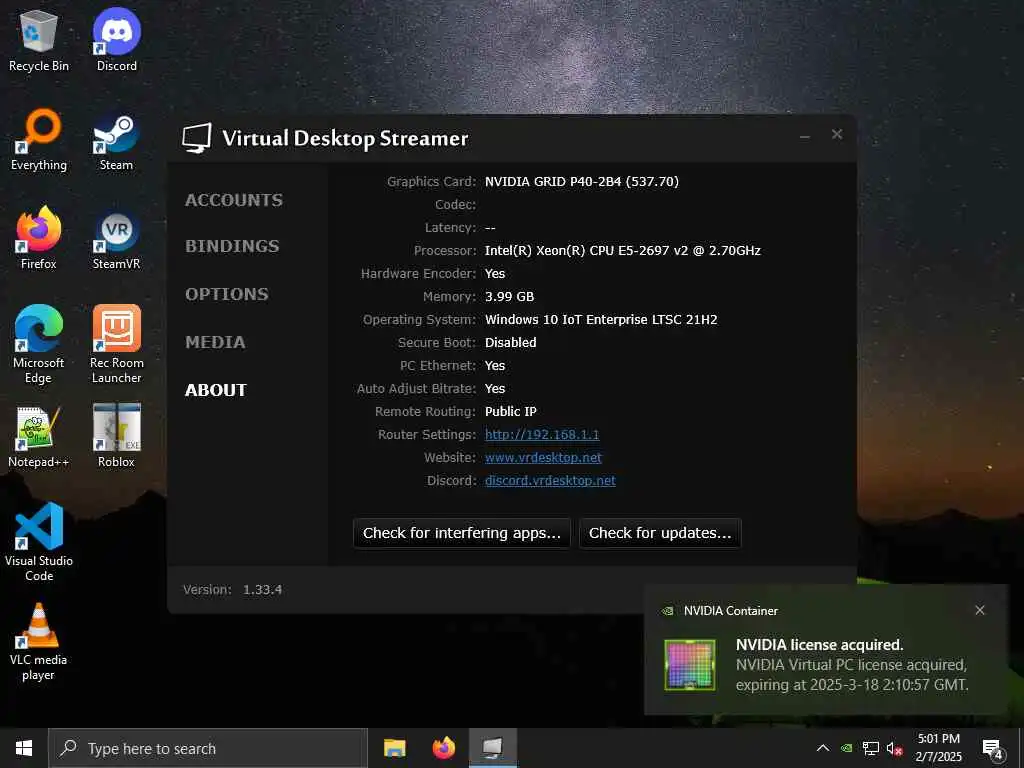
Task: Open Firefox desktop shortcut
Action: click(x=39, y=238)
